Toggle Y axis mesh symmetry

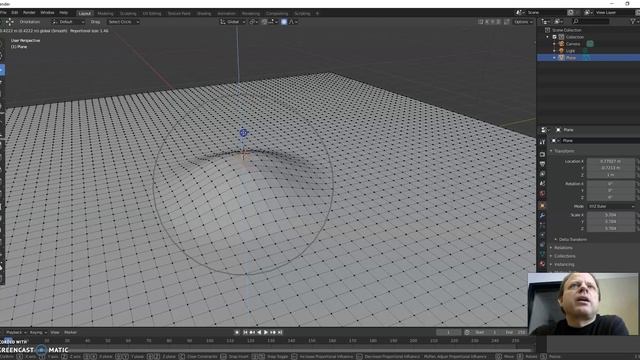pyautogui.click(x=493, y=22)
